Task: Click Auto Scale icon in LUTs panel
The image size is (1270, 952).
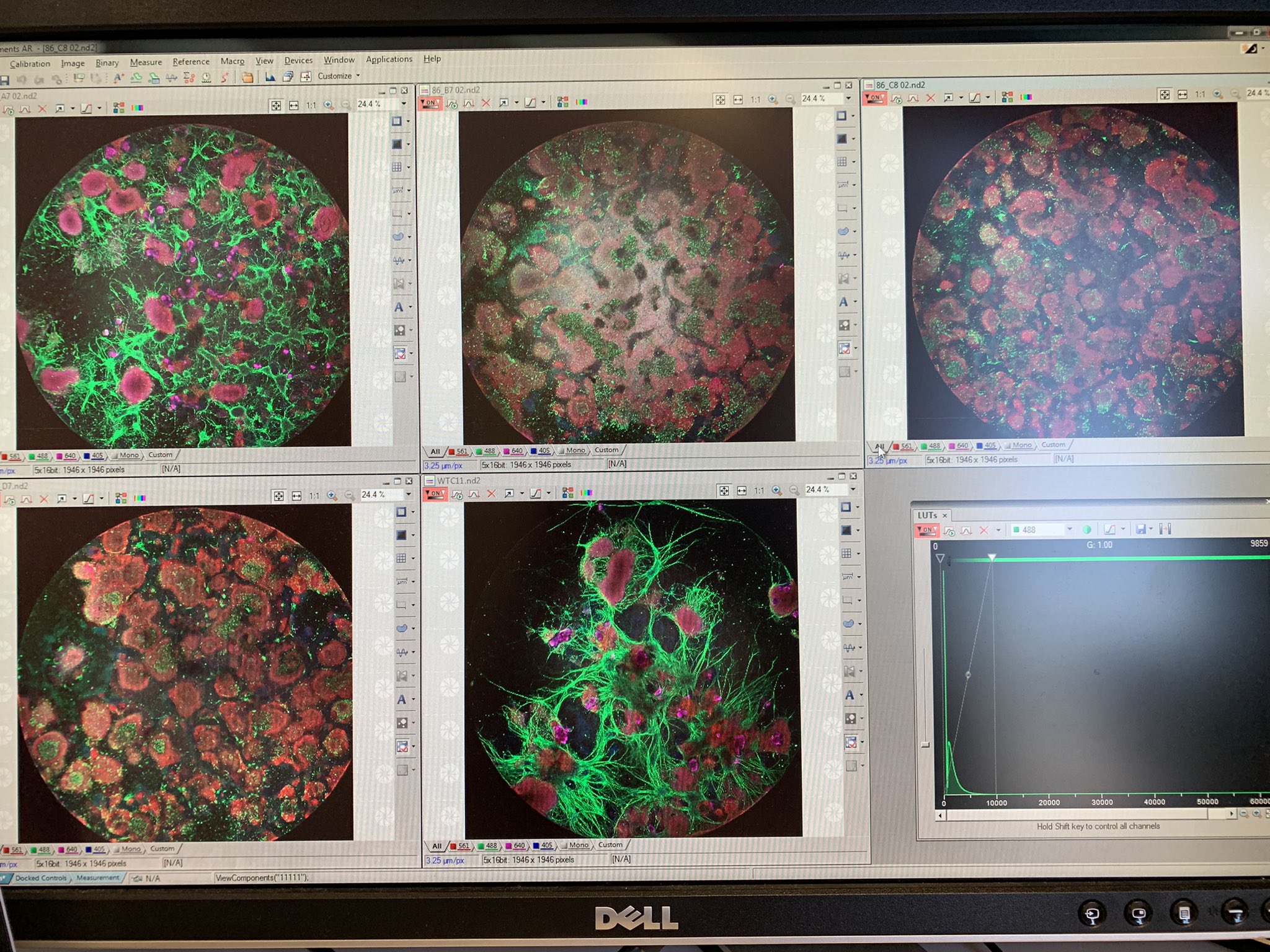Action: click(x=949, y=531)
